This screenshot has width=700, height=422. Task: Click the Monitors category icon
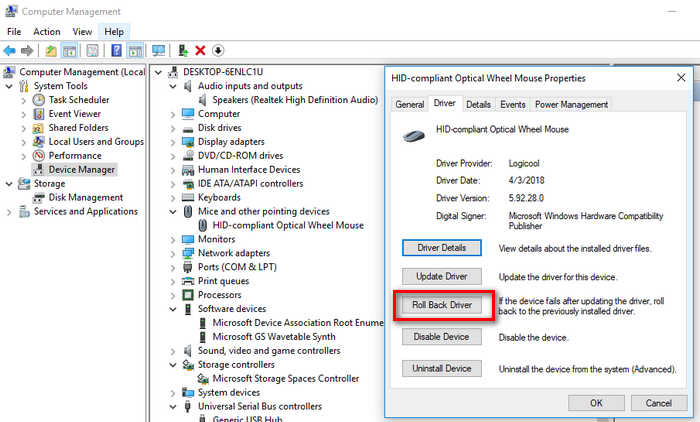(x=188, y=239)
